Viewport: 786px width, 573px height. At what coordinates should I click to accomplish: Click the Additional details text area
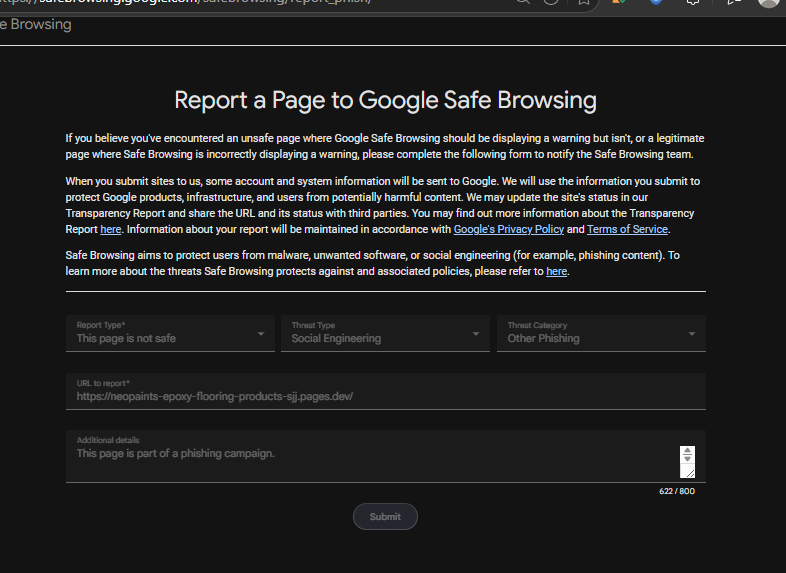(385, 456)
